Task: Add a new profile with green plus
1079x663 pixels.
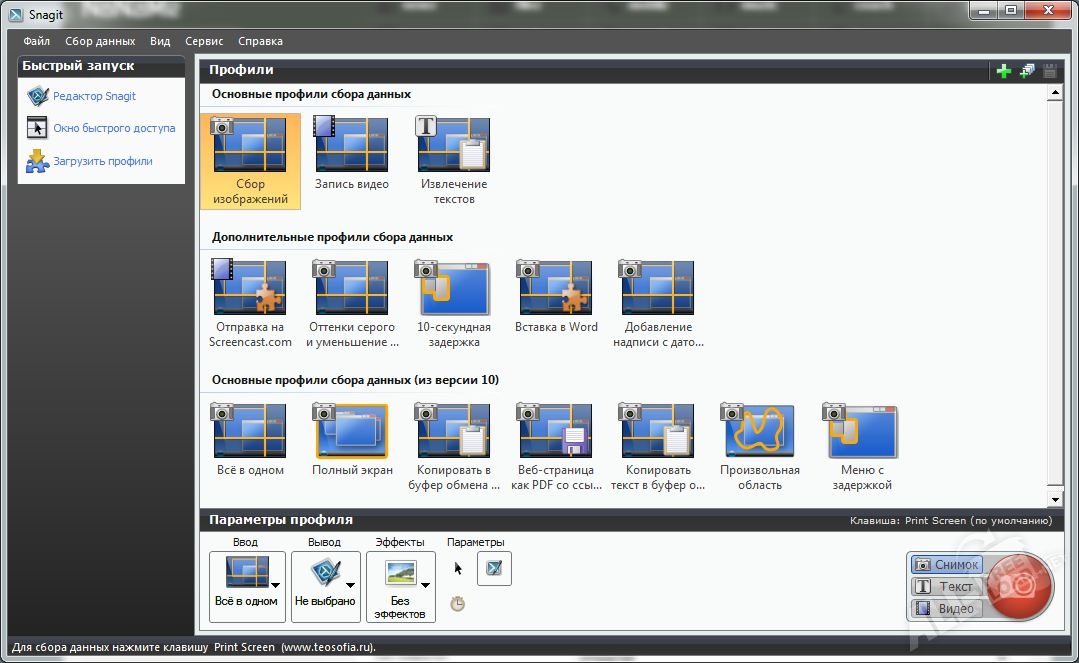Action: pos(1004,71)
